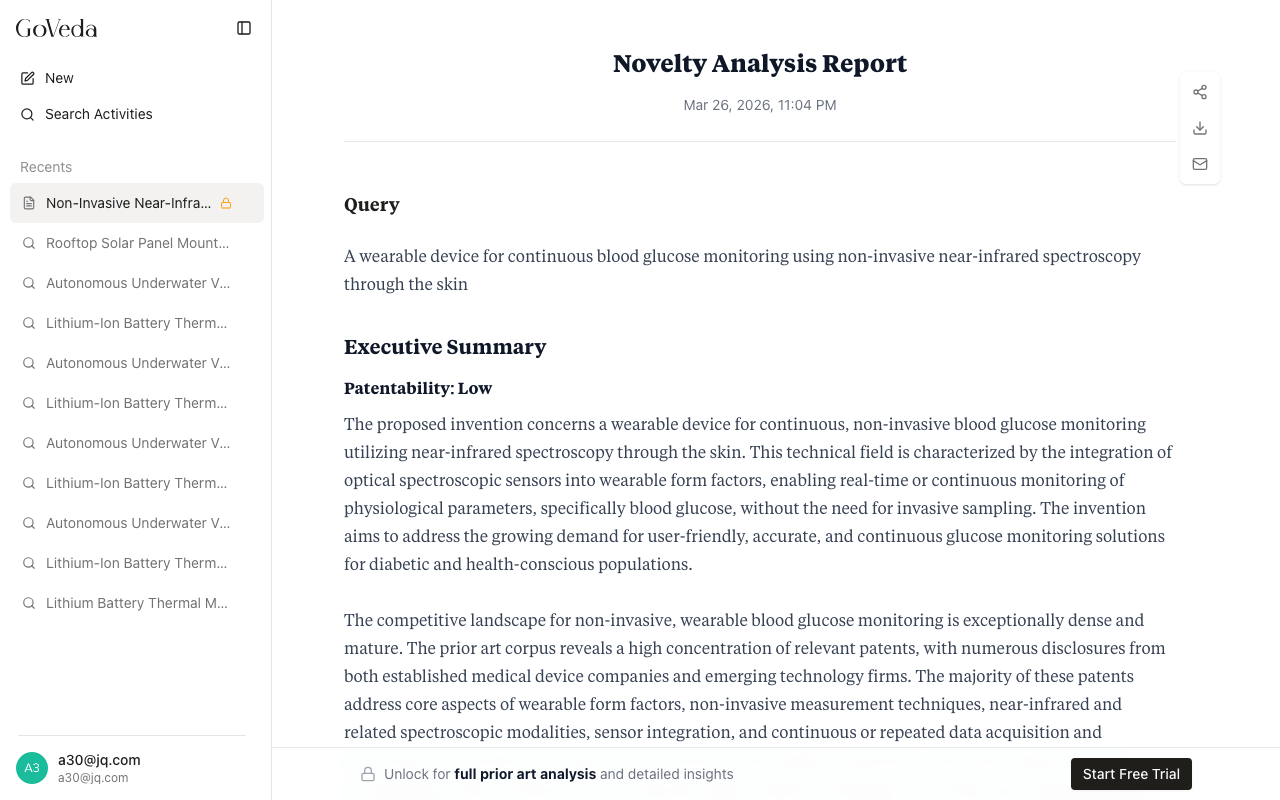Click the New menu item
The image size is (1280, 800).
tap(59, 78)
